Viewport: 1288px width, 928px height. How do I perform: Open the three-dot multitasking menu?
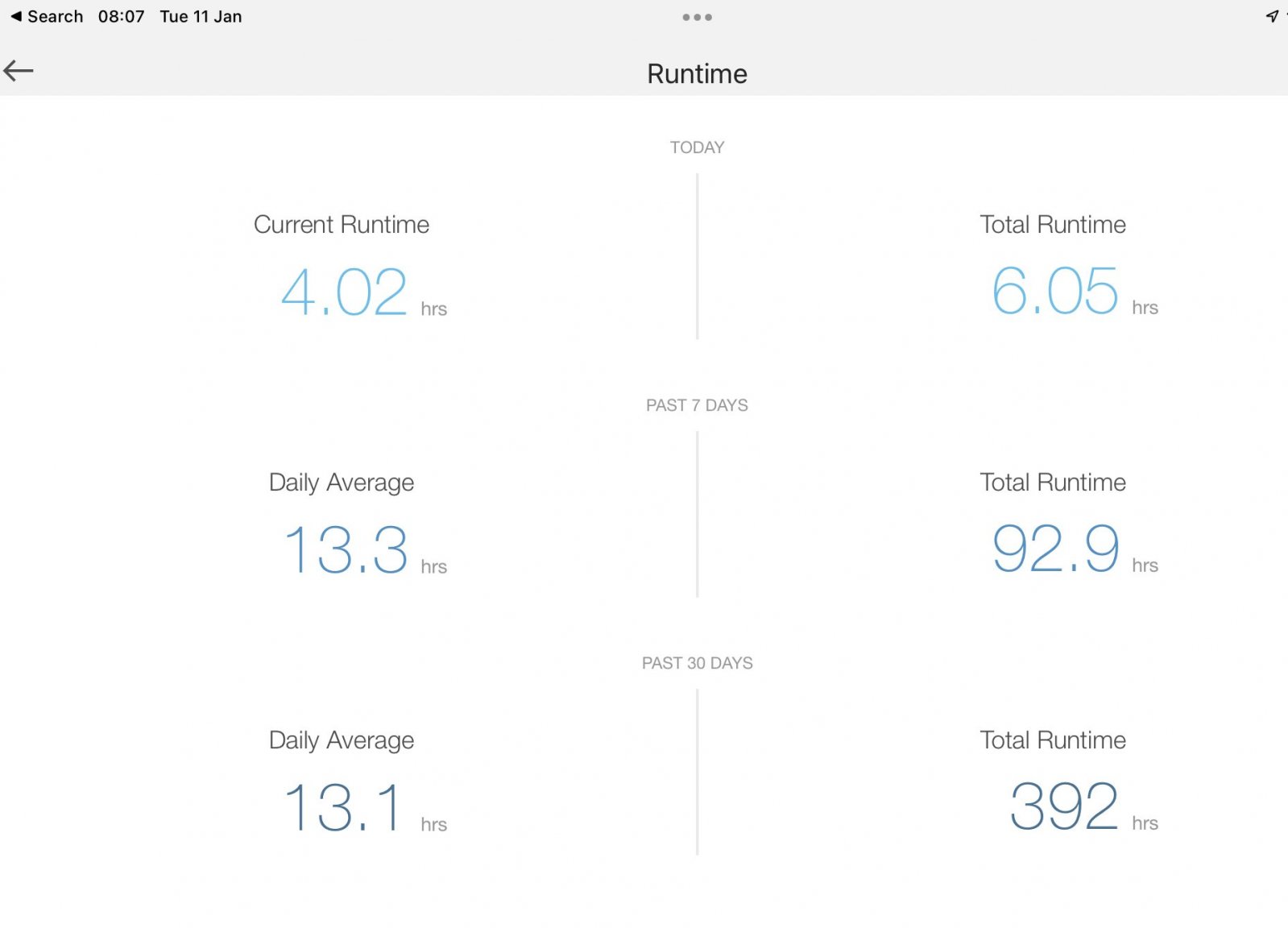697,17
